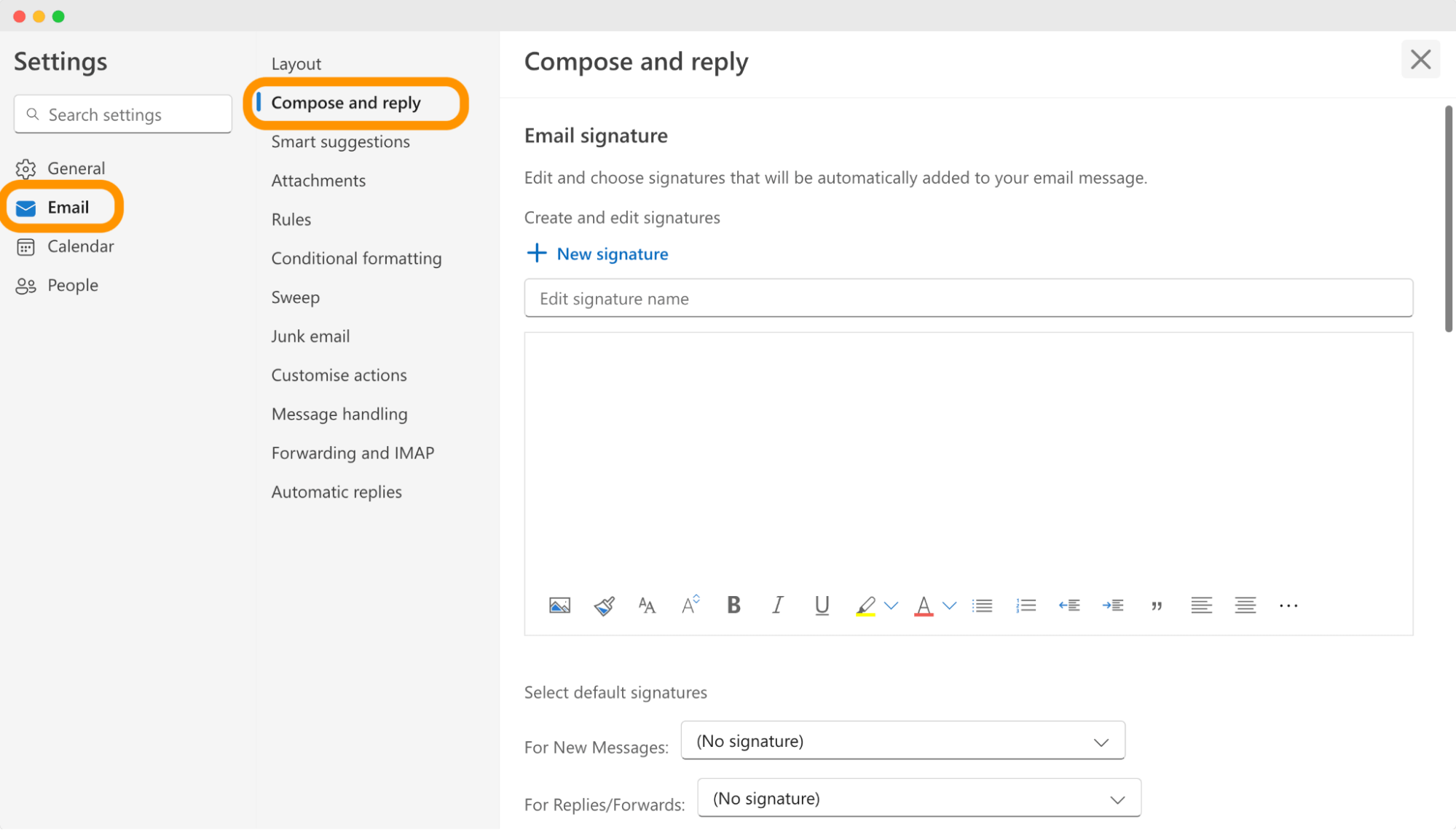Close the Settings dialog with X
Viewport: 1456px width, 830px height.
pyautogui.click(x=1420, y=60)
